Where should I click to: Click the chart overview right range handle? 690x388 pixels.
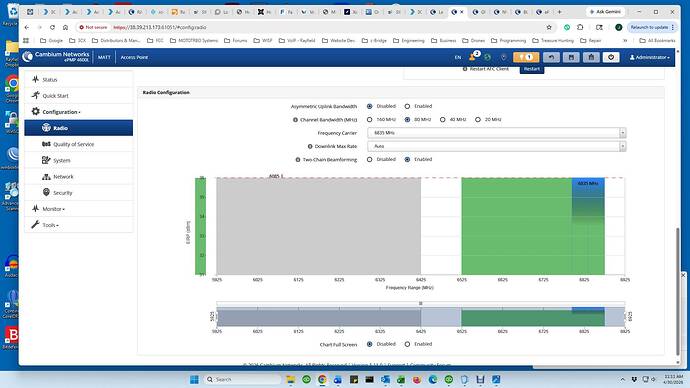[625, 317]
